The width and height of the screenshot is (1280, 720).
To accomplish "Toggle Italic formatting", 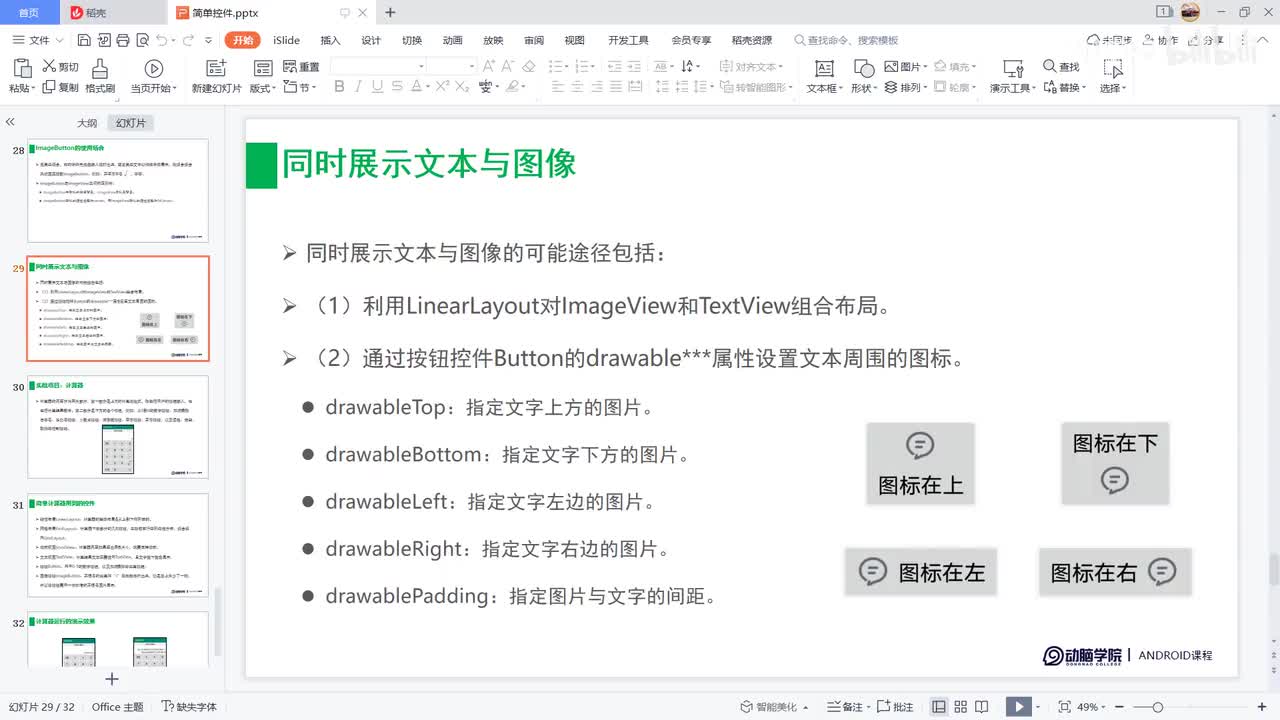I will pos(360,87).
